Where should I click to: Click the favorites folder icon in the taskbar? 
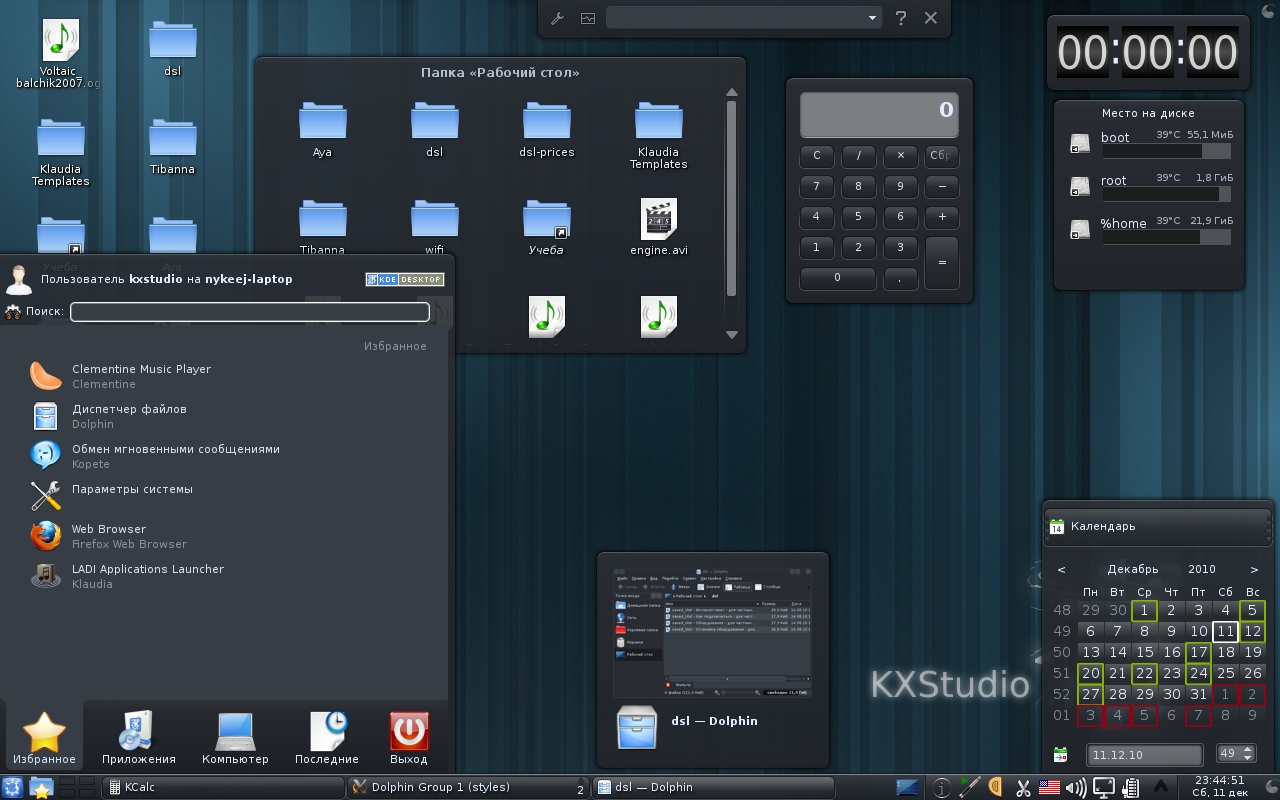[41, 788]
